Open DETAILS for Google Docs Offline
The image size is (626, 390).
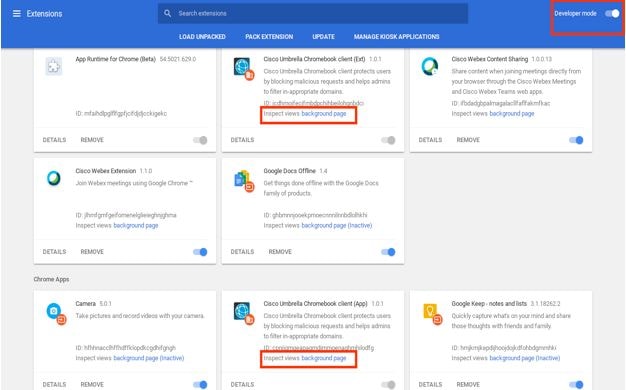[242, 251]
